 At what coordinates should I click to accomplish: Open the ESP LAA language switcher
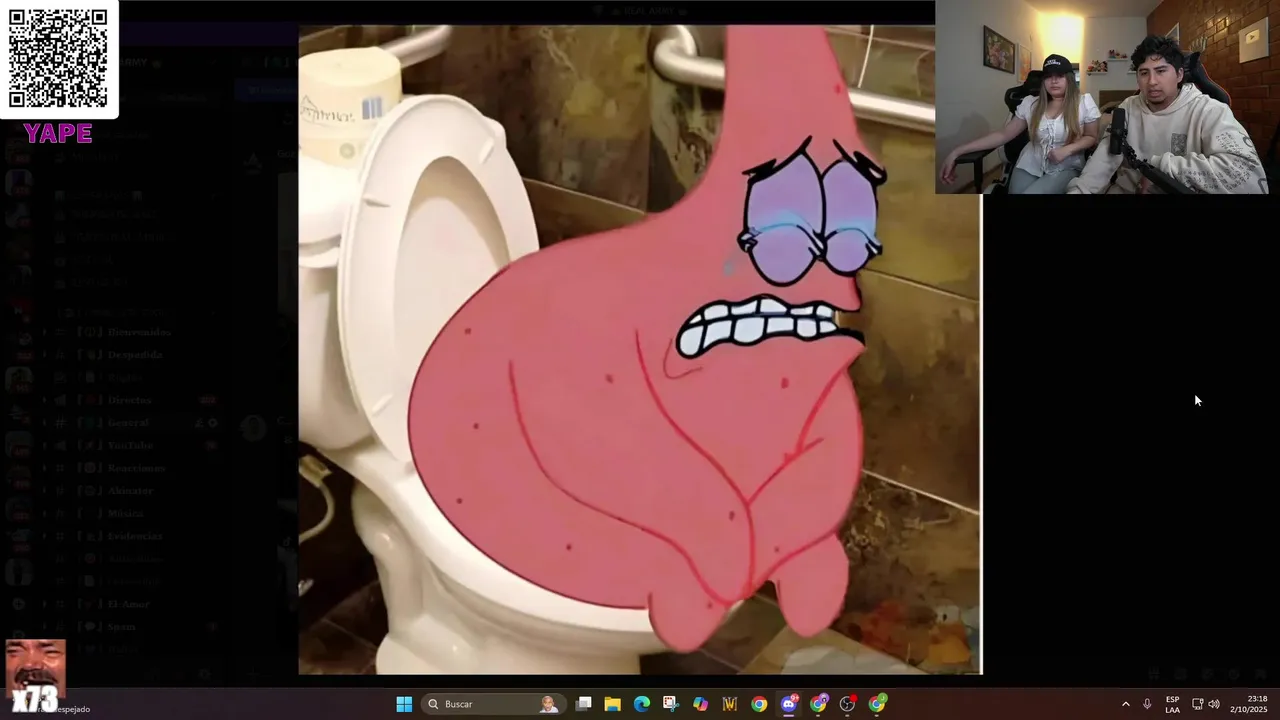1172,704
